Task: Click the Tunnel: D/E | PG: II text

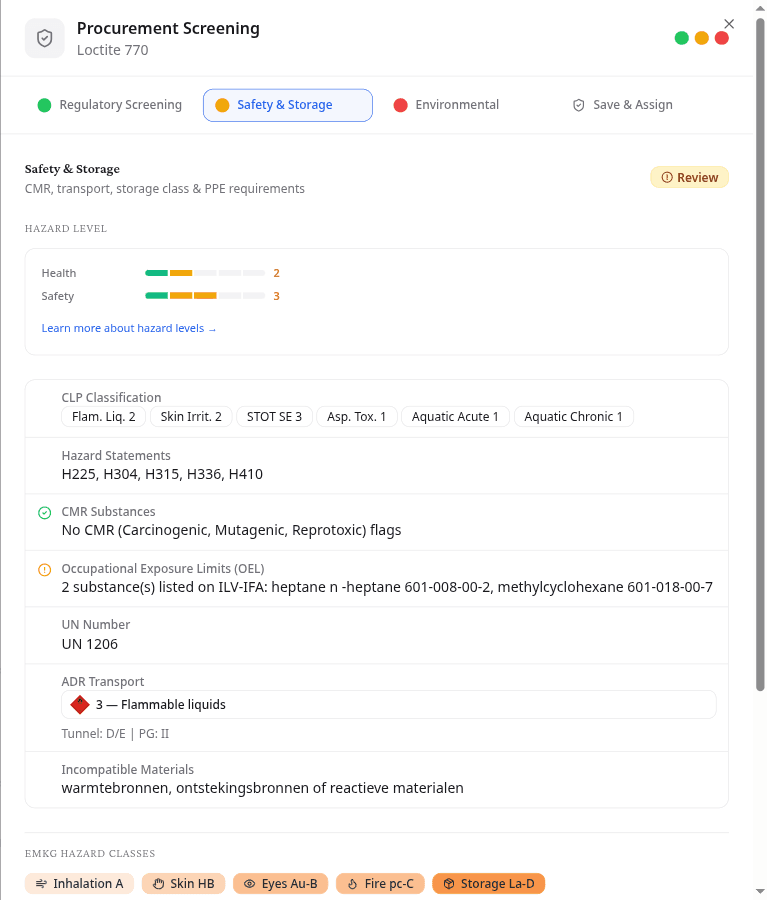Action: pyautogui.click(x=115, y=734)
